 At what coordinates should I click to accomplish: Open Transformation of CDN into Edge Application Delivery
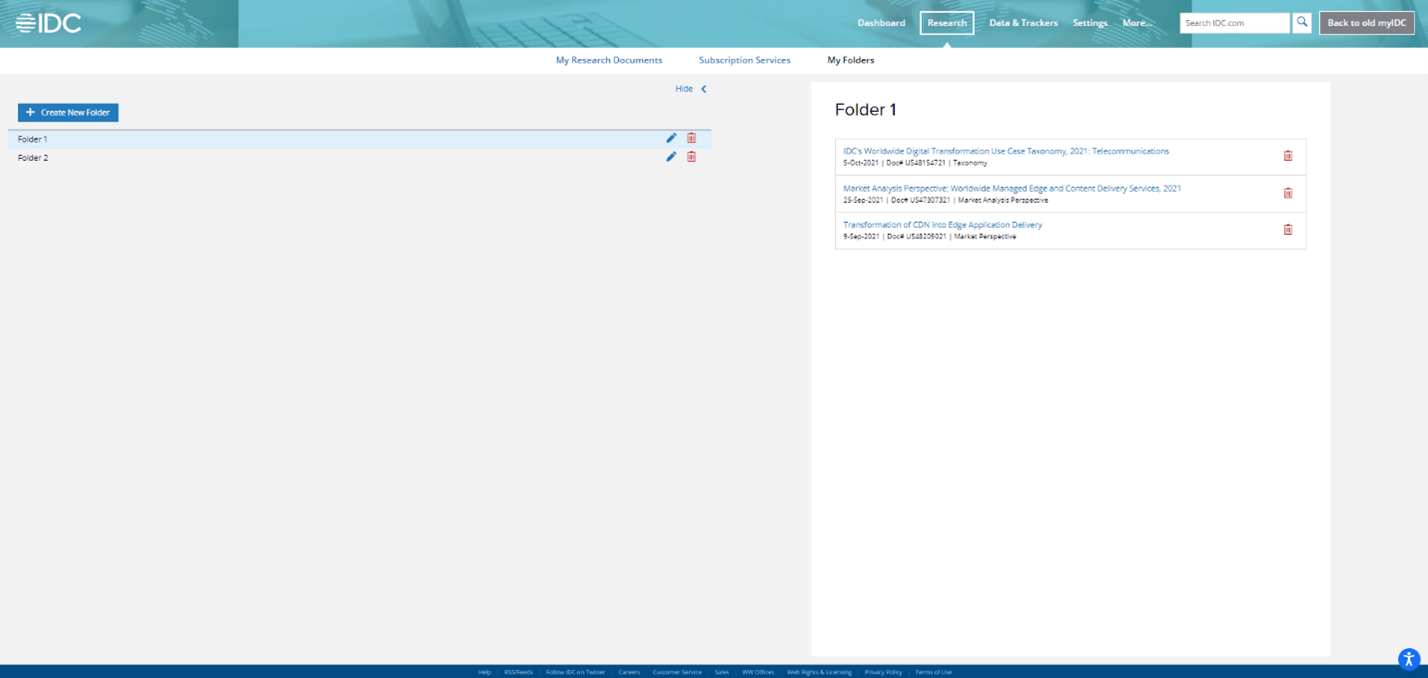tap(943, 225)
